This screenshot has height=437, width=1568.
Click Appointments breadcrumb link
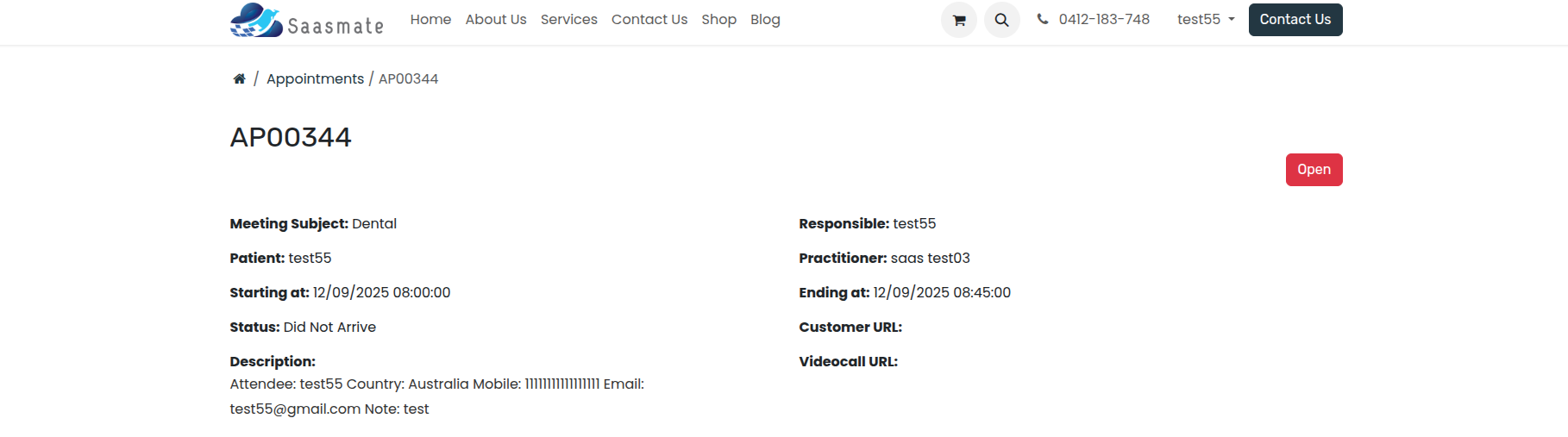pos(315,79)
